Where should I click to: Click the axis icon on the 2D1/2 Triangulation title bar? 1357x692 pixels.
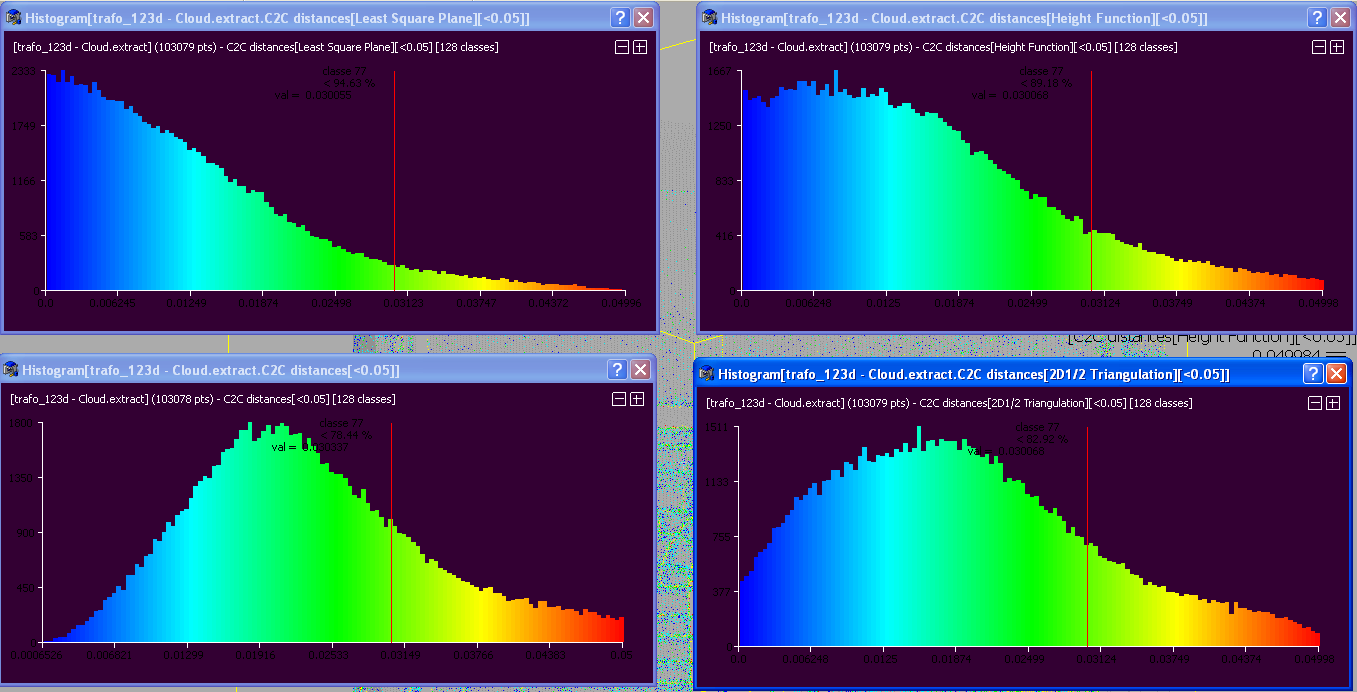[707, 373]
